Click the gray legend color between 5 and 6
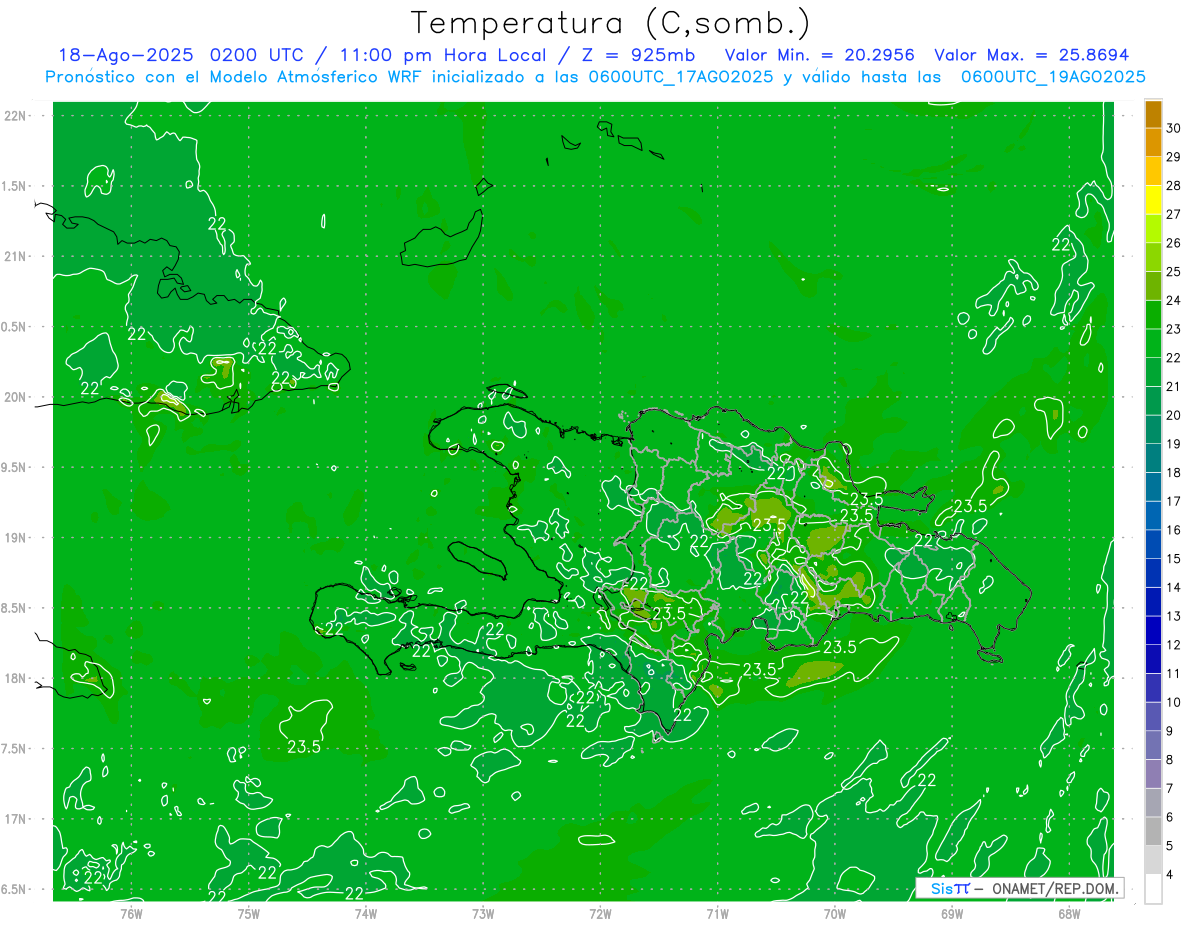This screenshot has height=927, width=1200. point(1153,831)
